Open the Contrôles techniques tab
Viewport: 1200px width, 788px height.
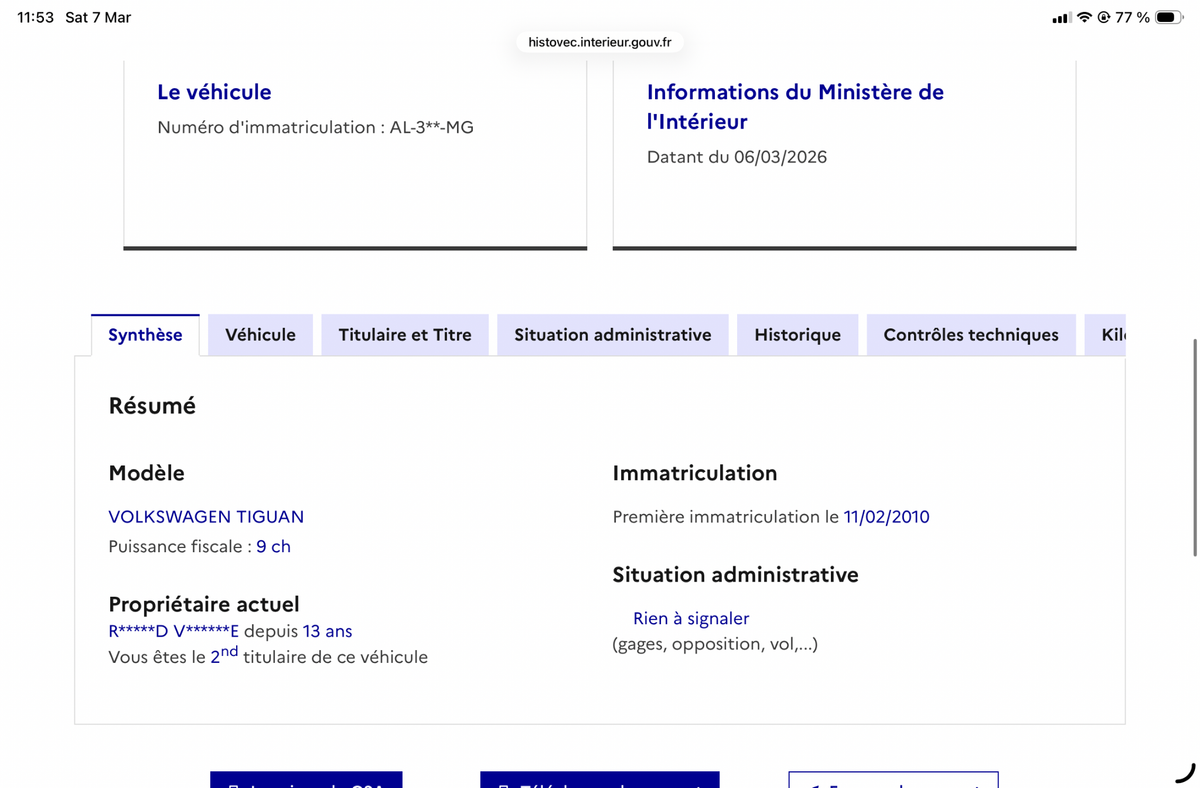[x=971, y=335]
